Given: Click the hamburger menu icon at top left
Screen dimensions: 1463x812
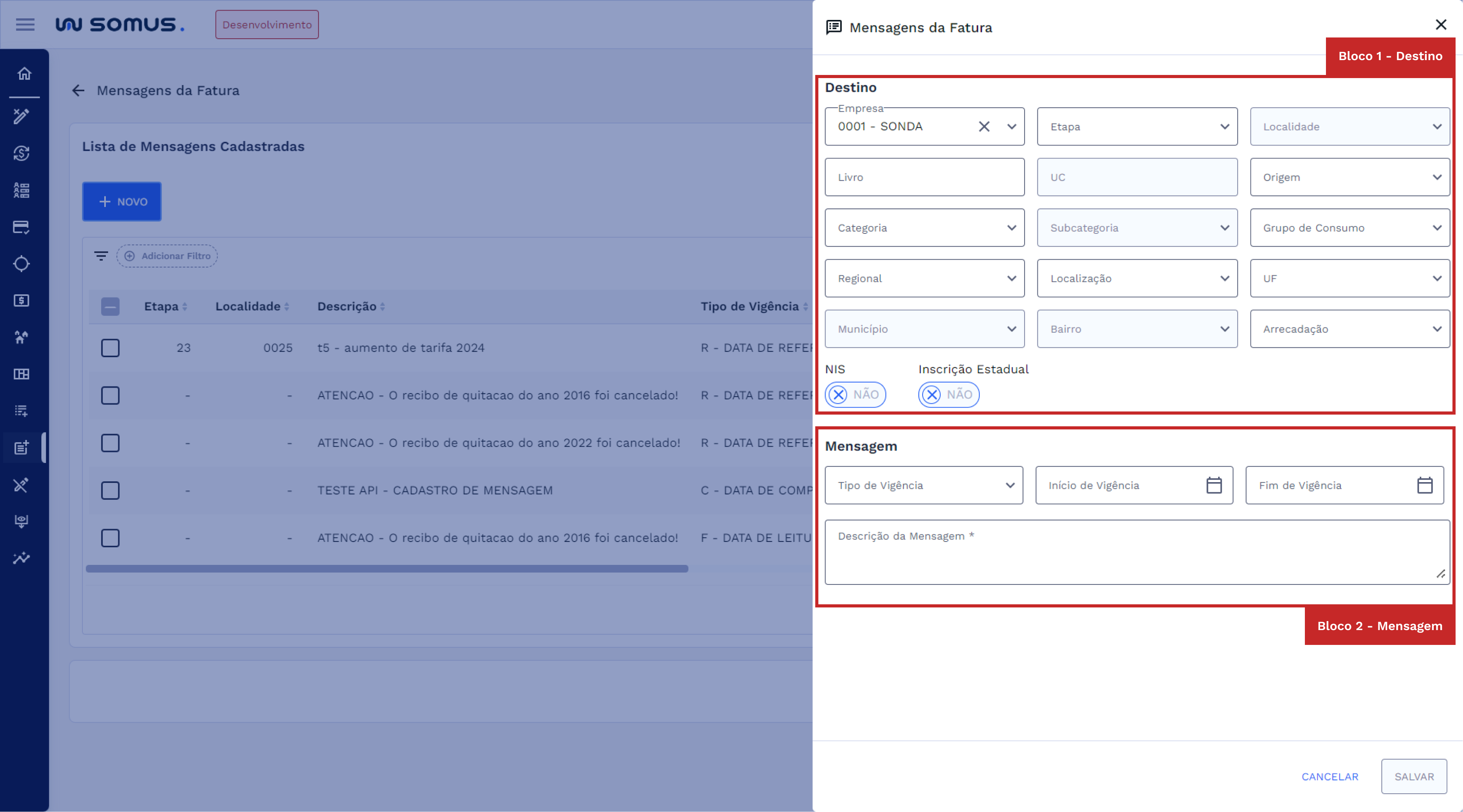Looking at the screenshot, I should 25,25.
